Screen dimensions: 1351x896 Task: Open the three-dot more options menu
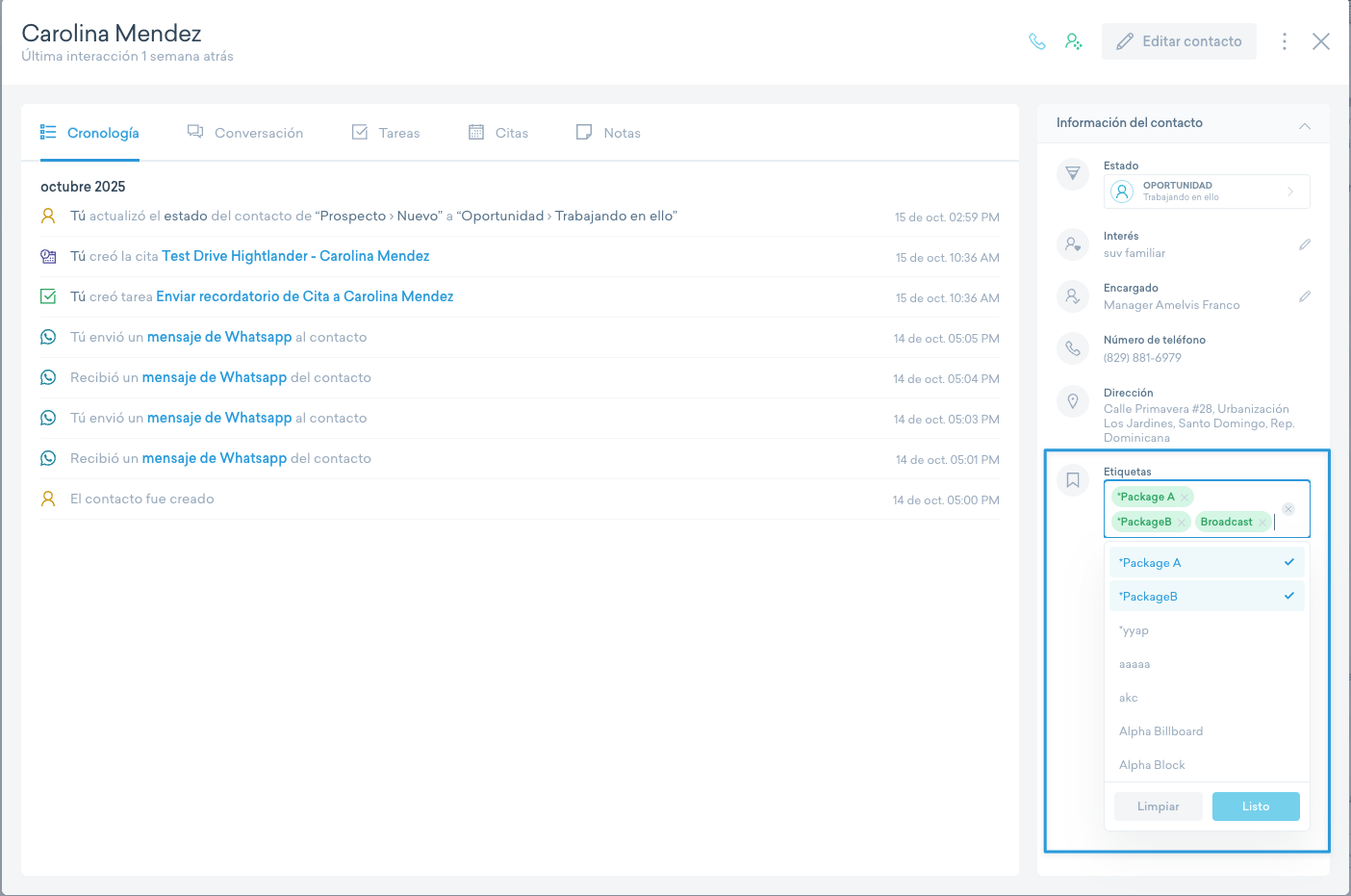click(x=1285, y=41)
